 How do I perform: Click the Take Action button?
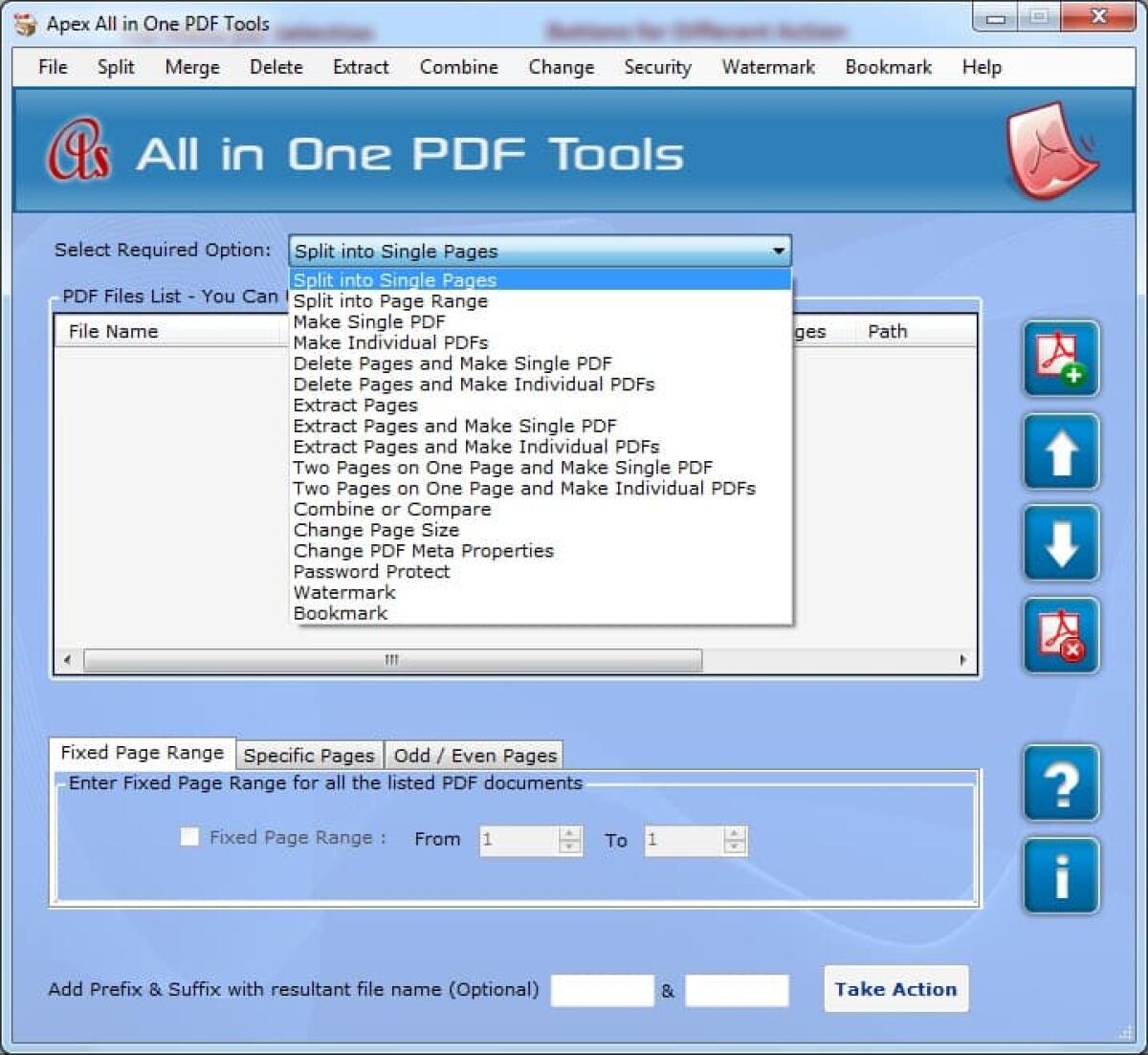pyautogui.click(x=895, y=989)
